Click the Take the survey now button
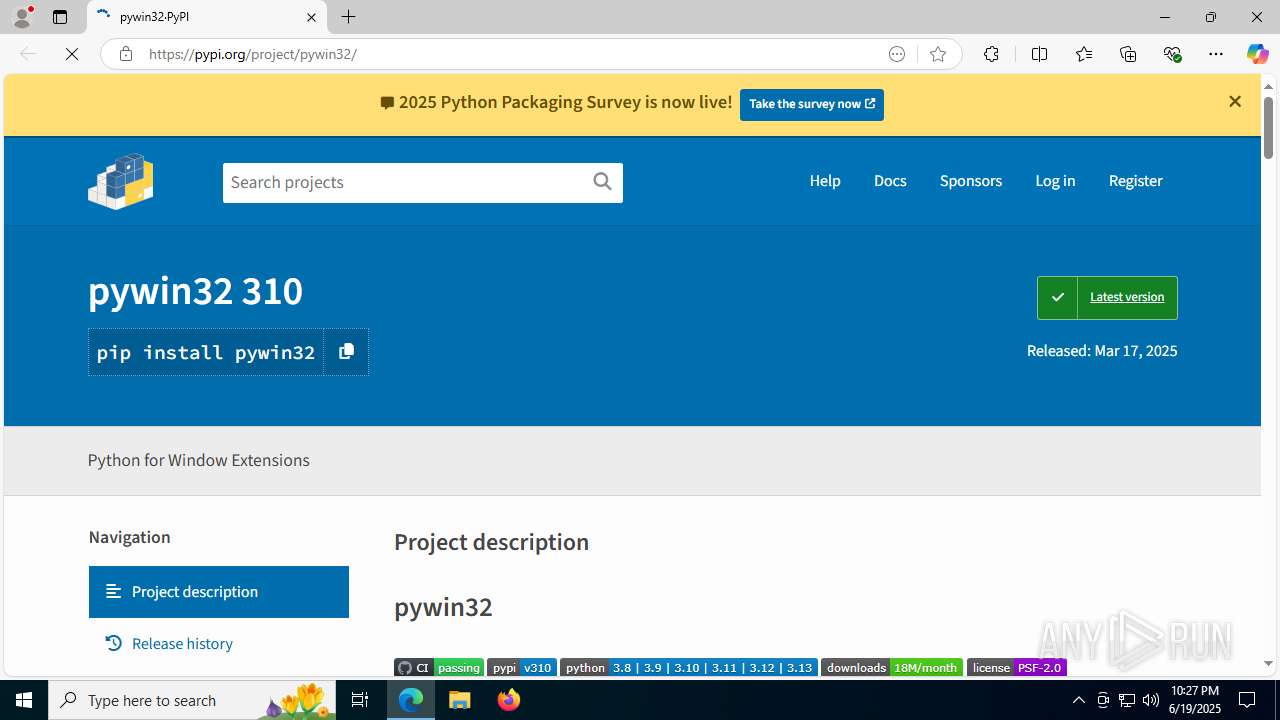The image size is (1280, 720). pyautogui.click(x=812, y=104)
